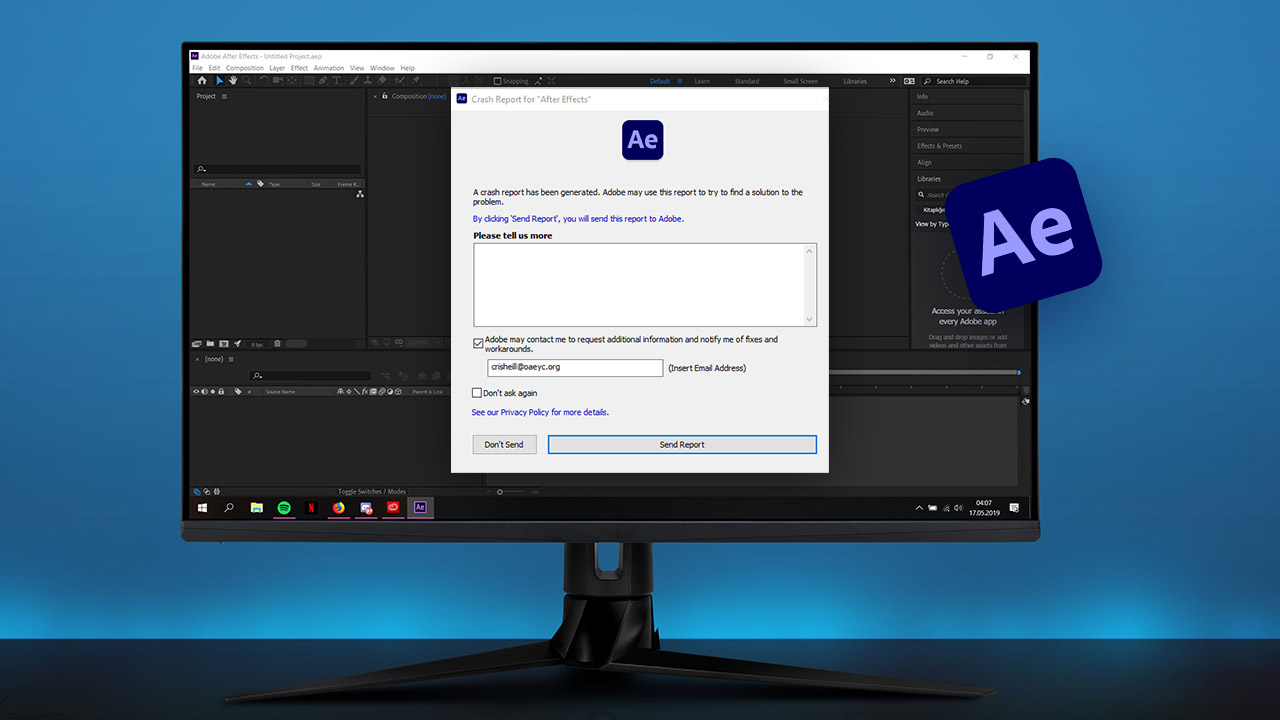The image size is (1280, 720).
Task: Open the Project search options magnifier
Action: 202,170
